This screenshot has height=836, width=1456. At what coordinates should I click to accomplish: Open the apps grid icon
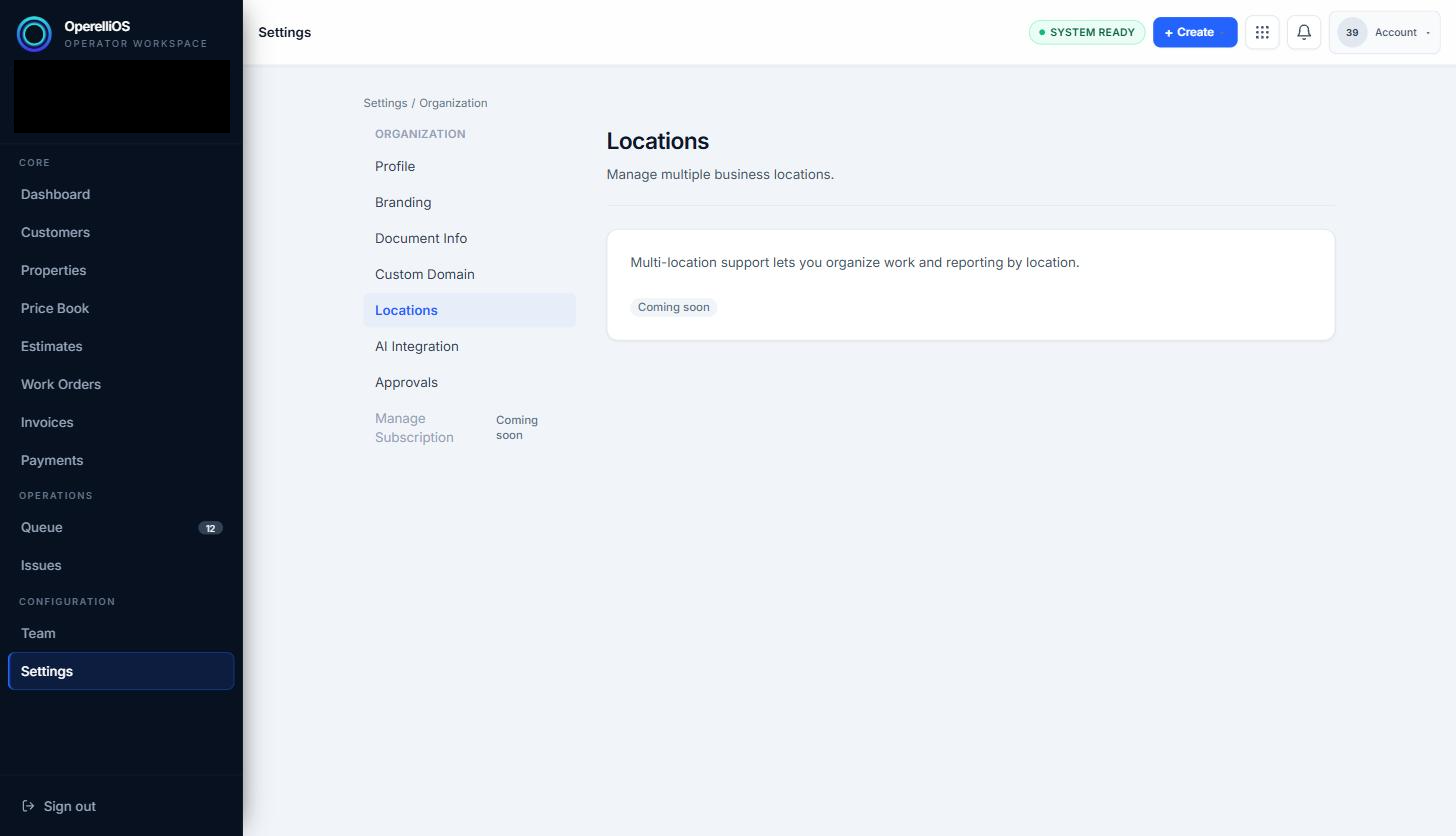[x=1262, y=32]
